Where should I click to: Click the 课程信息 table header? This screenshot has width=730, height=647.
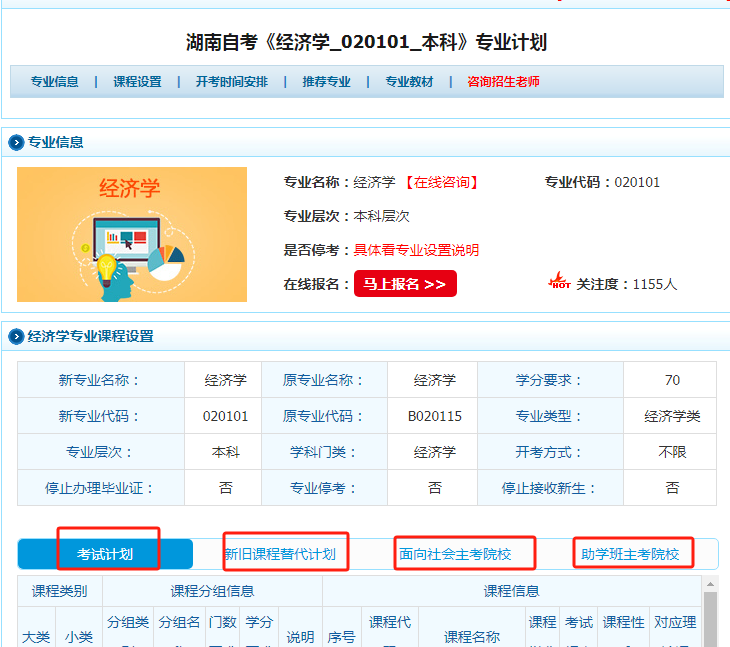[x=512, y=591]
